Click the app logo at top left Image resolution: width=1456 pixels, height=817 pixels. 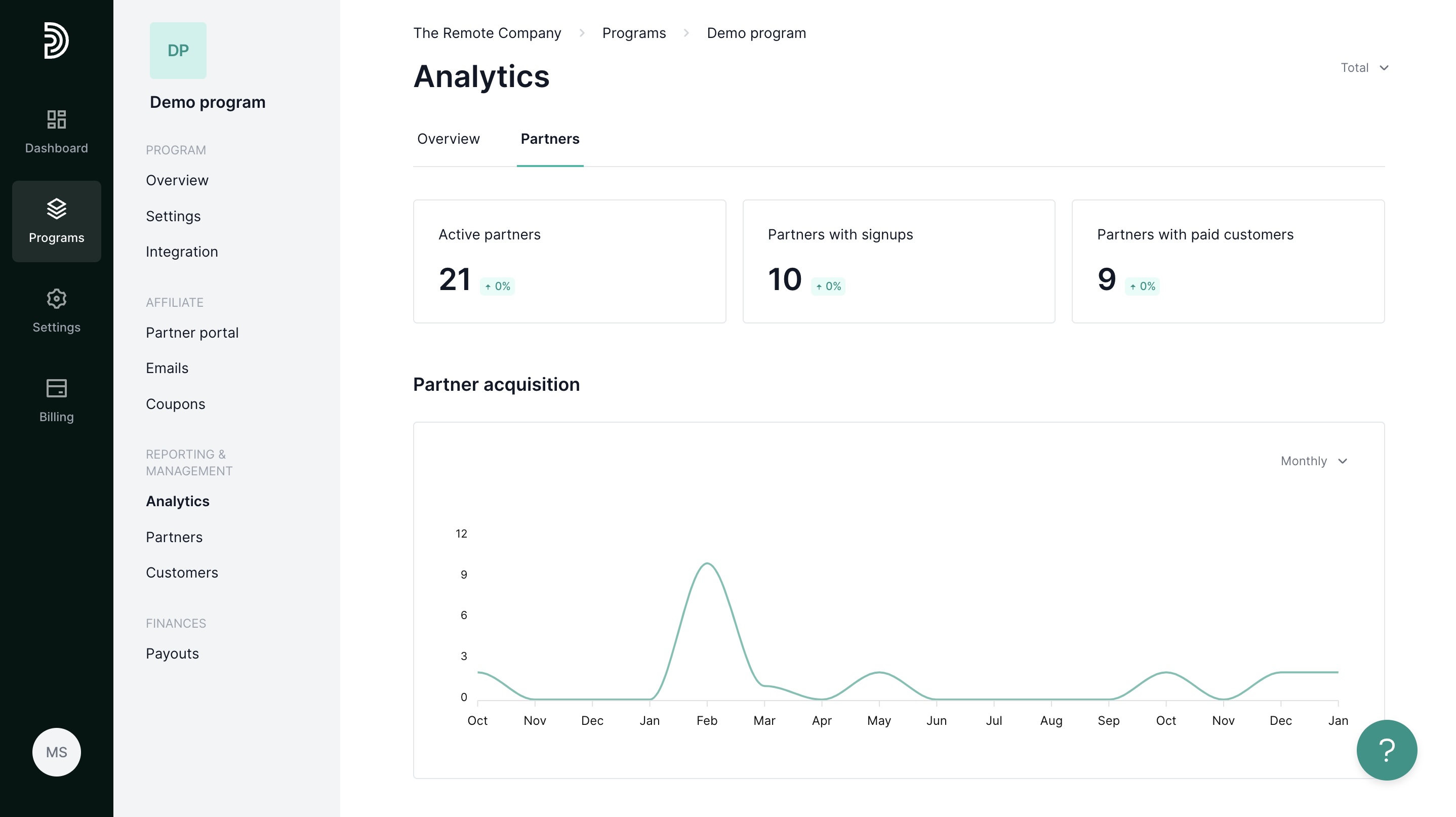tap(57, 40)
